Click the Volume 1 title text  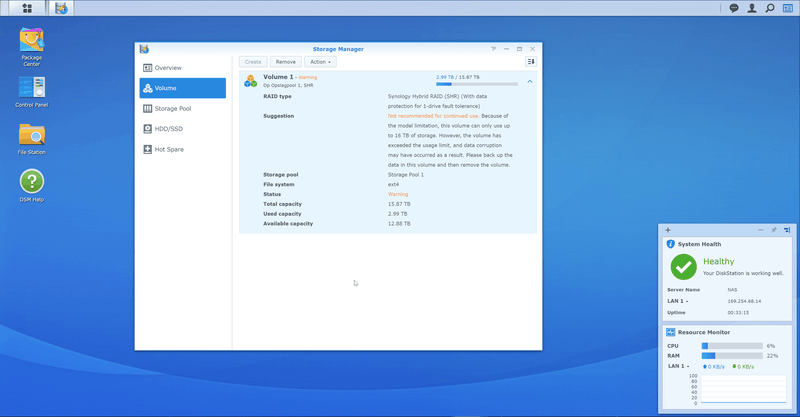pos(278,77)
